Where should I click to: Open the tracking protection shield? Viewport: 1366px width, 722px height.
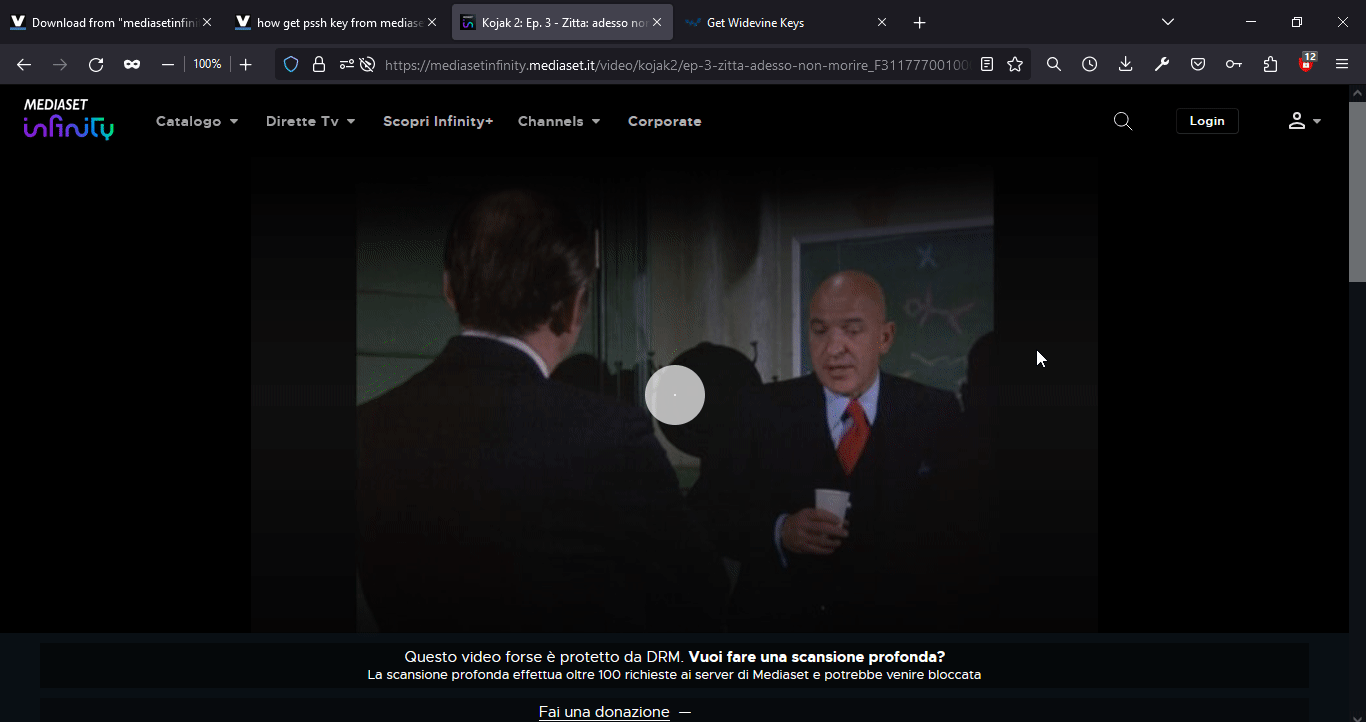tap(291, 64)
